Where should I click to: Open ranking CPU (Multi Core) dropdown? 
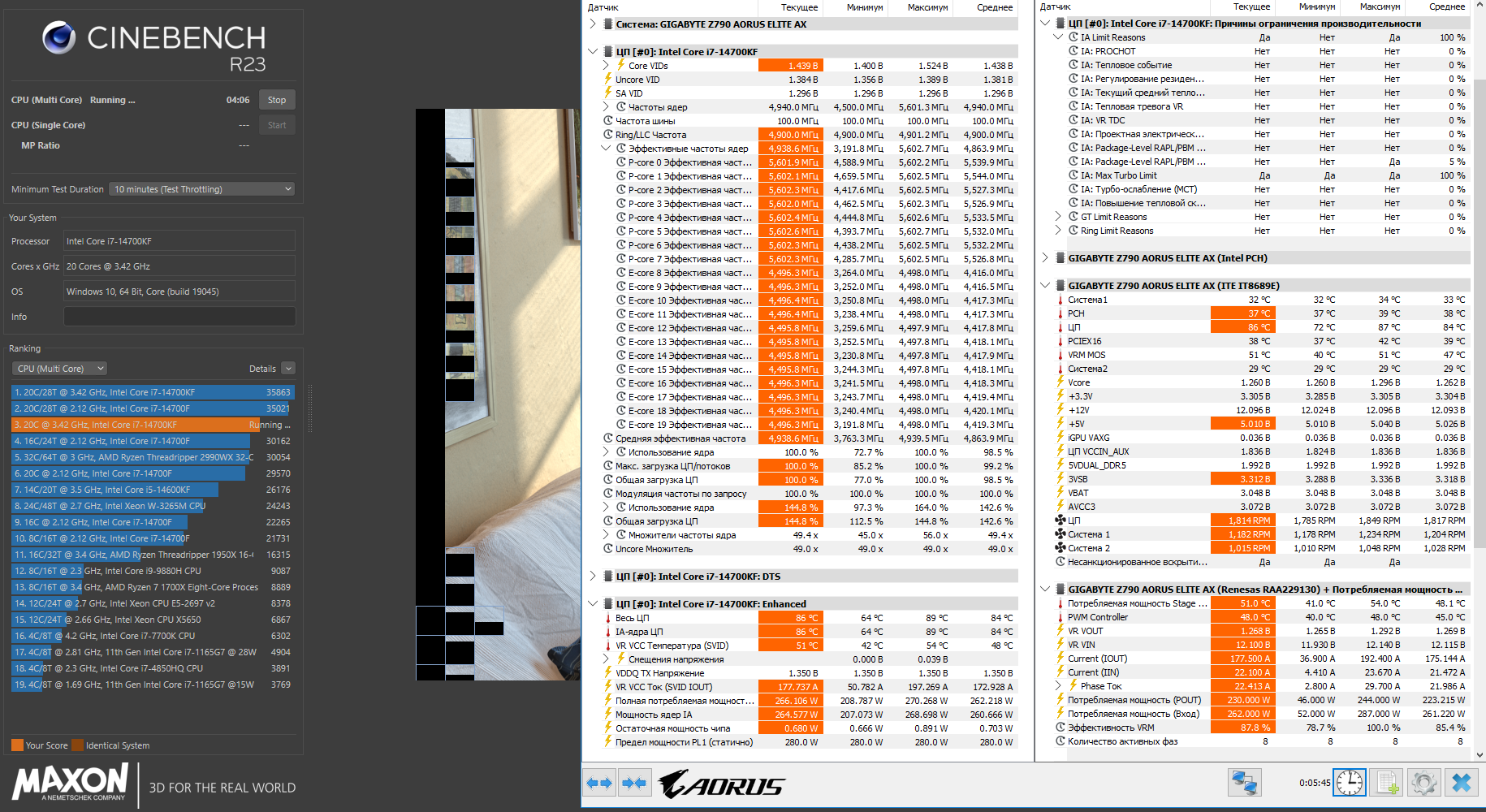[x=58, y=369]
